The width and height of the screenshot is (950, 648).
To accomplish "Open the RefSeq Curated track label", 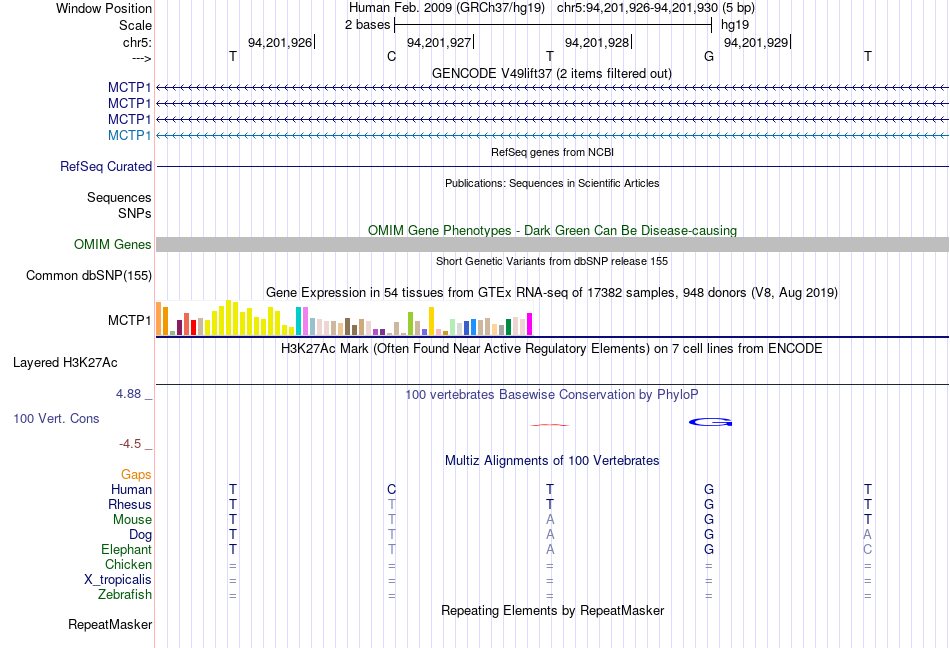I will tap(106, 167).
